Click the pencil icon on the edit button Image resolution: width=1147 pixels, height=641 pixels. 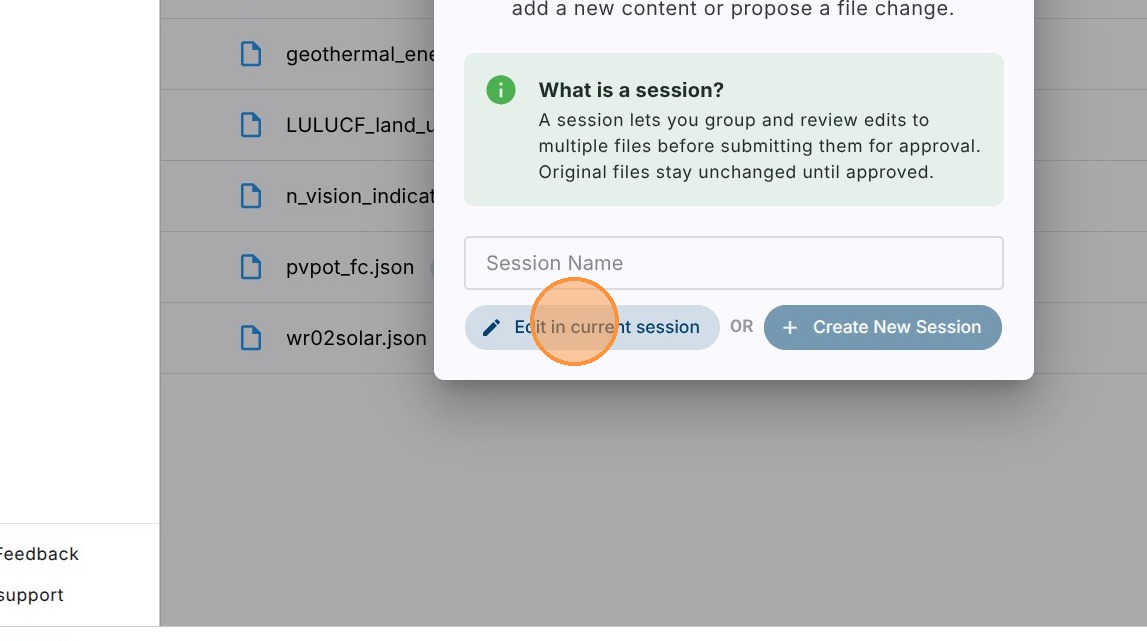point(491,328)
